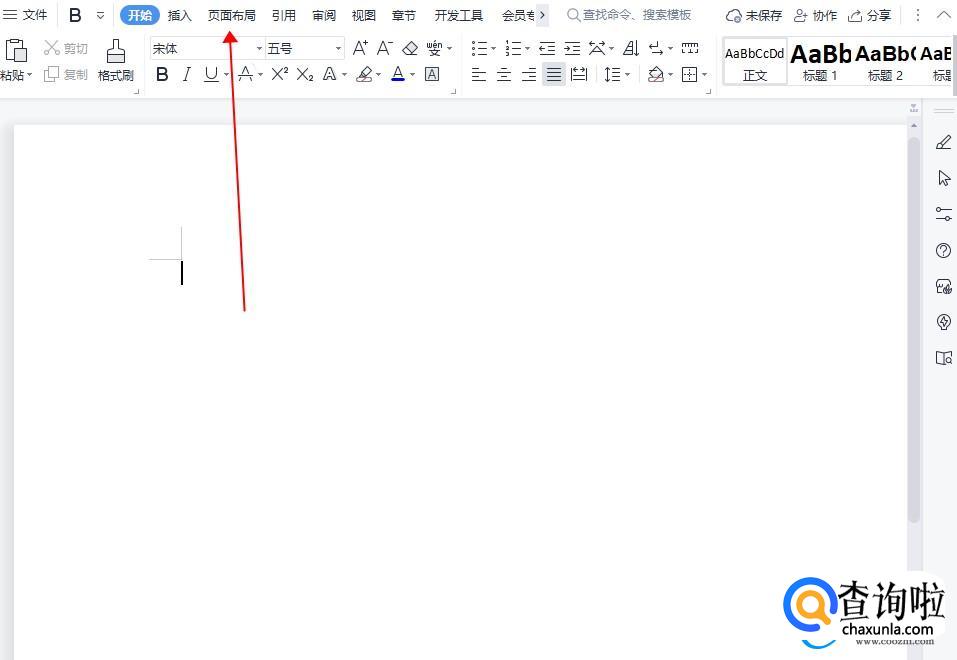
Task: Insert a numbered list
Action: pyautogui.click(x=513, y=48)
